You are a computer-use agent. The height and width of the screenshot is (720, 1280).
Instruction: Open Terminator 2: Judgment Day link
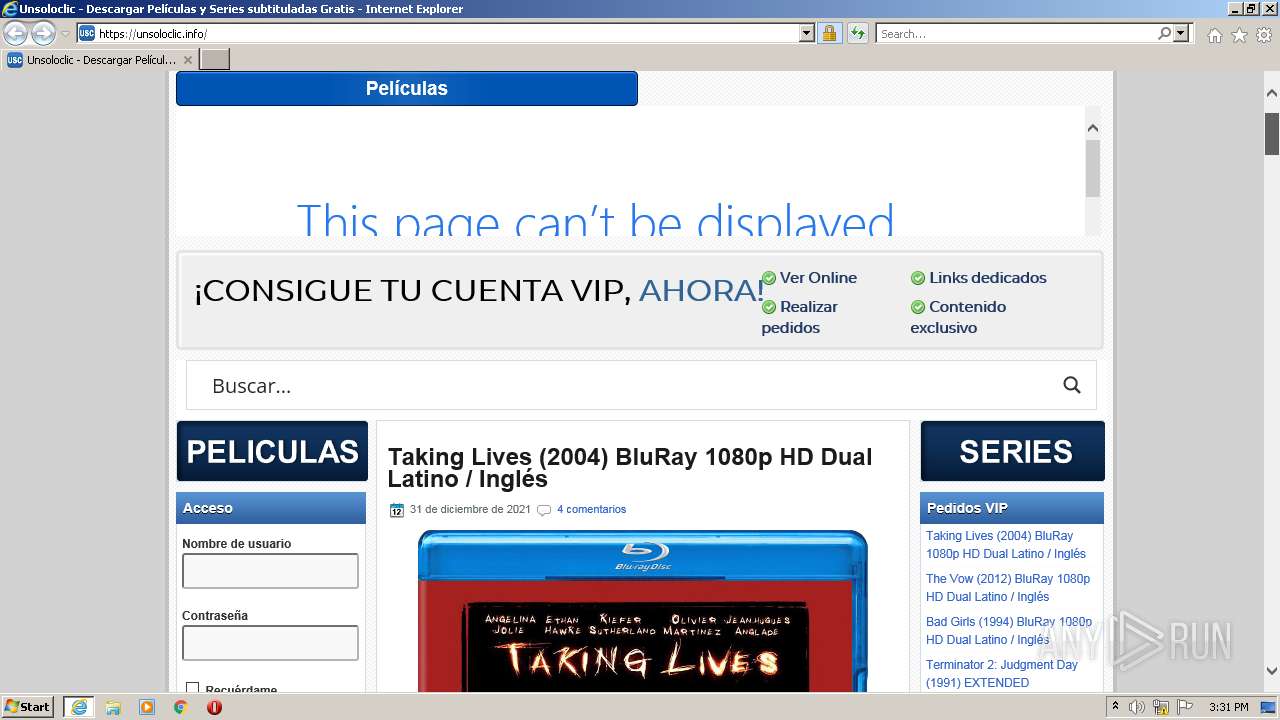[1002, 674]
